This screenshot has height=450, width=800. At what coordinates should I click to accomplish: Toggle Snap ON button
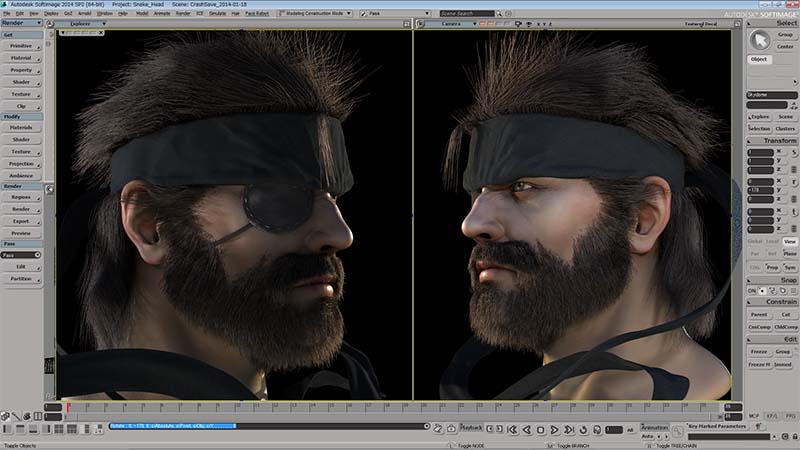[x=752, y=291]
